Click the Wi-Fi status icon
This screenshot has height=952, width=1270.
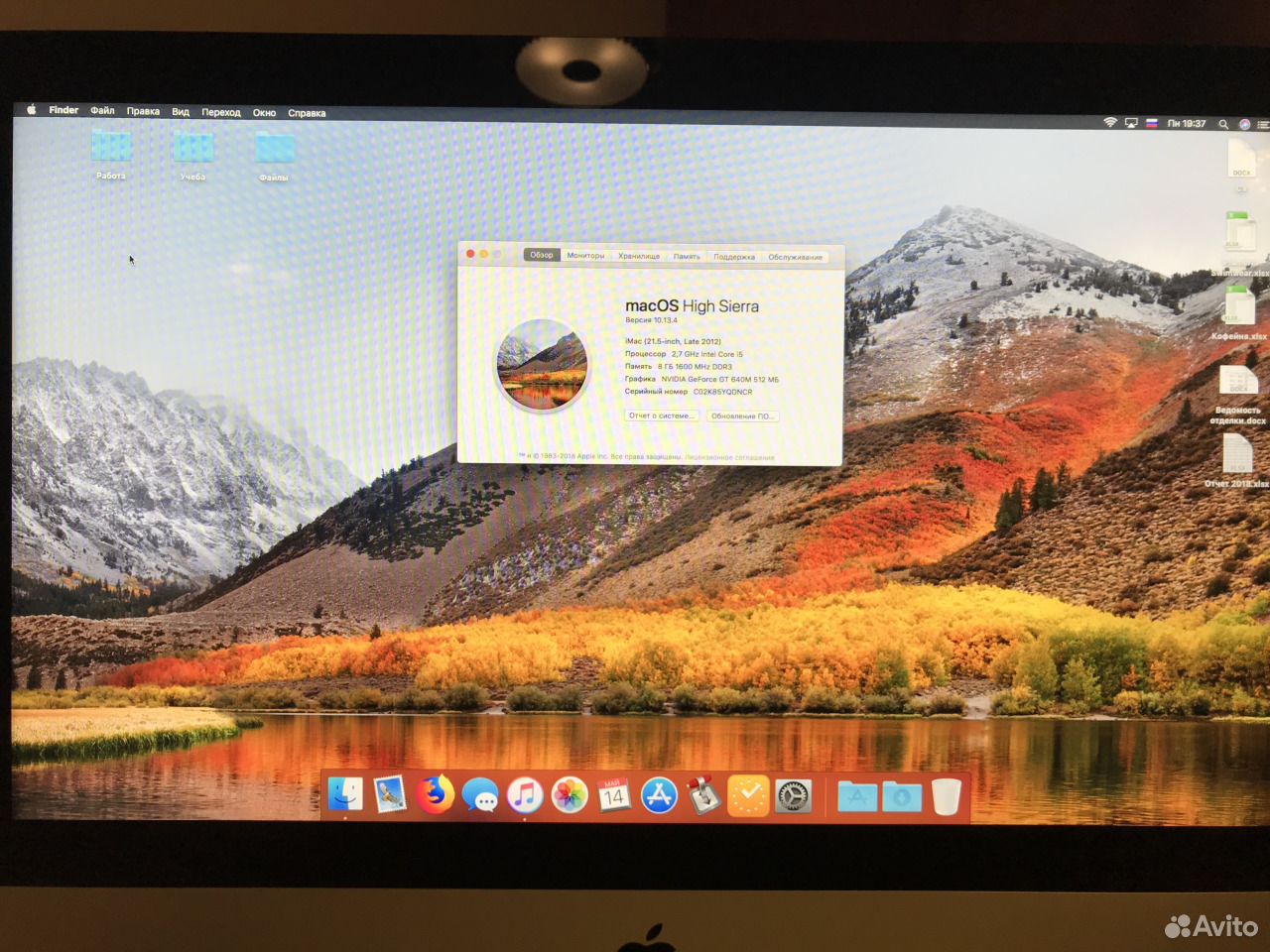[1110, 123]
